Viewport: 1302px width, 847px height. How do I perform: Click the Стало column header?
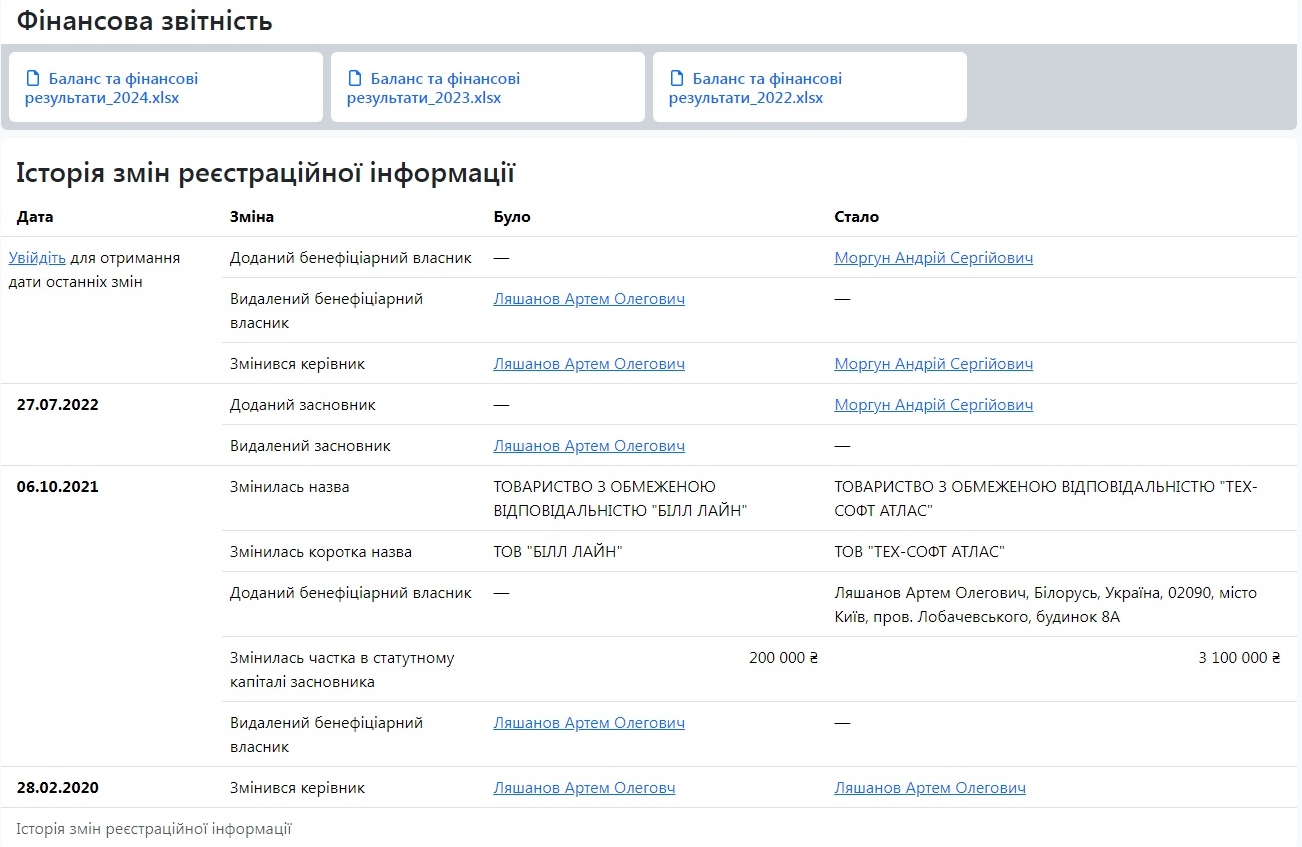(856, 217)
